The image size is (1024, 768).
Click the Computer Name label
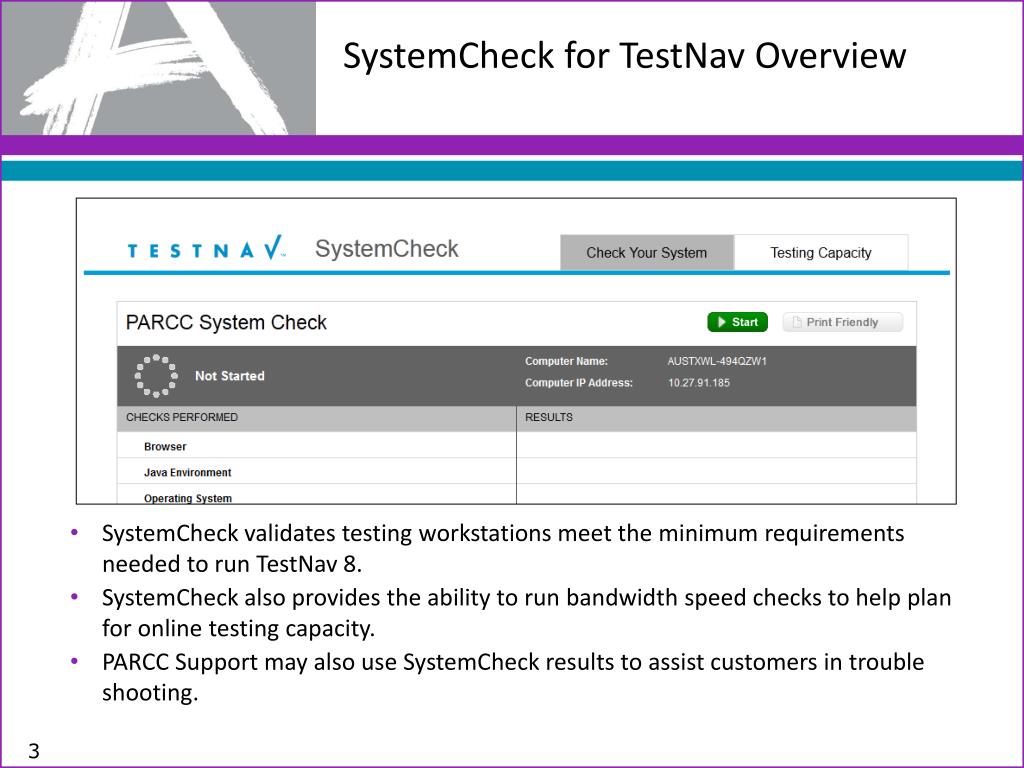point(566,361)
